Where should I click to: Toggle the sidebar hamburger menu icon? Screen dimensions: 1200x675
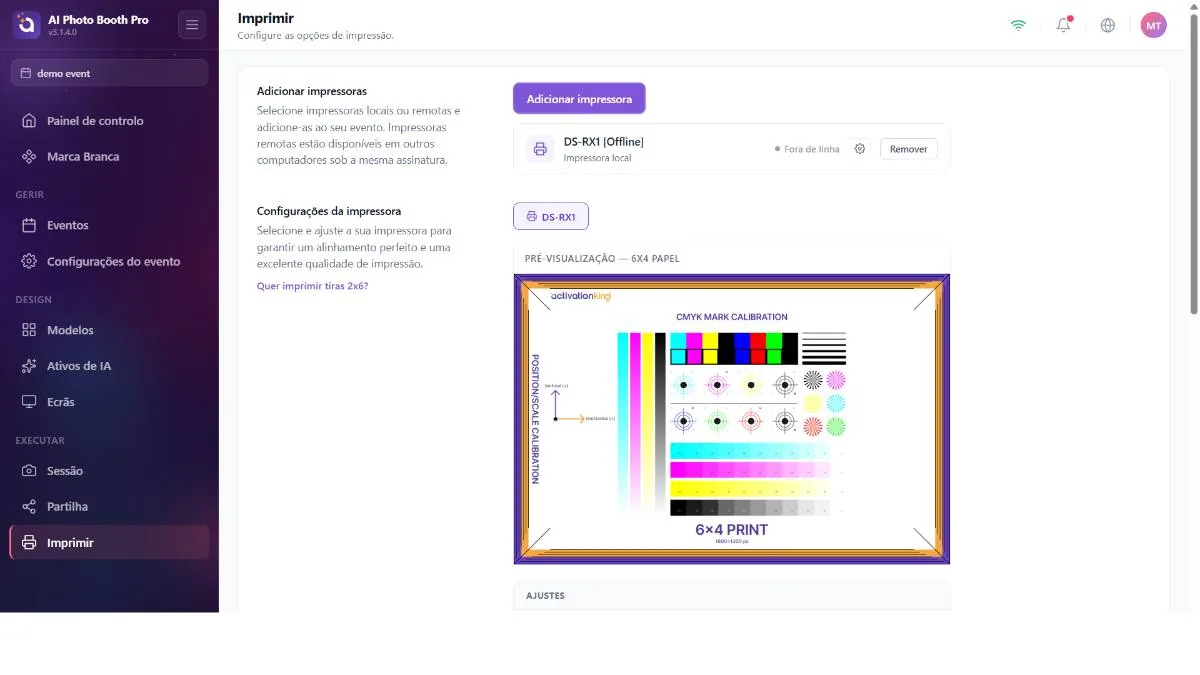[x=192, y=25]
